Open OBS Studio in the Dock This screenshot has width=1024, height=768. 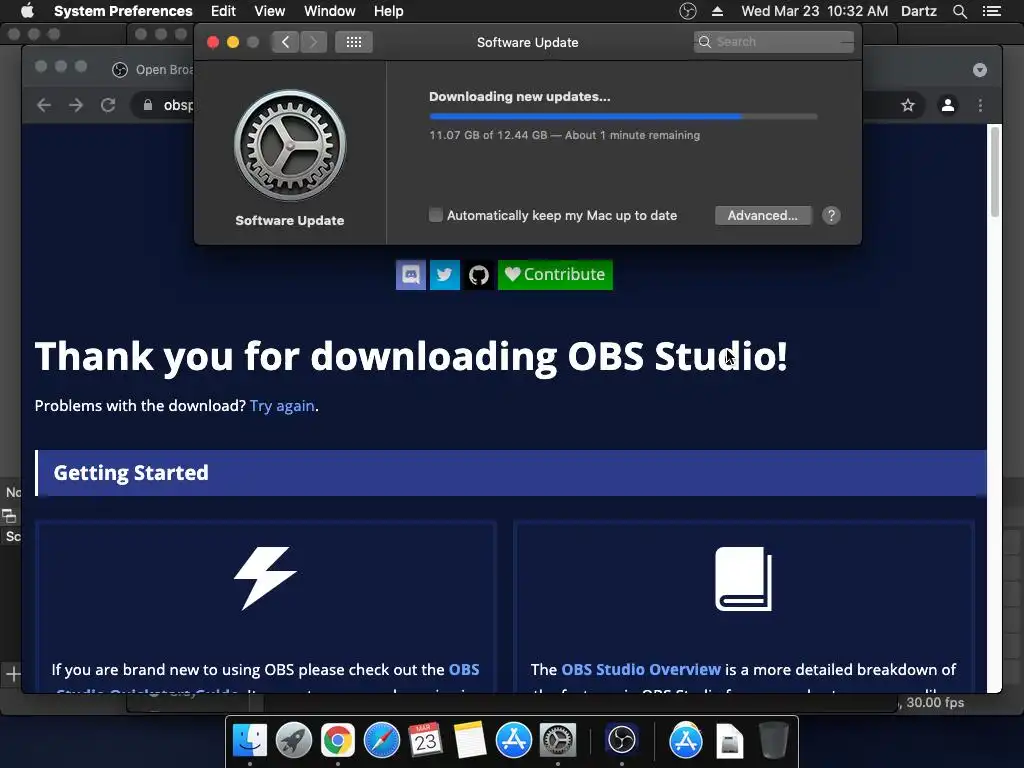pos(622,741)
